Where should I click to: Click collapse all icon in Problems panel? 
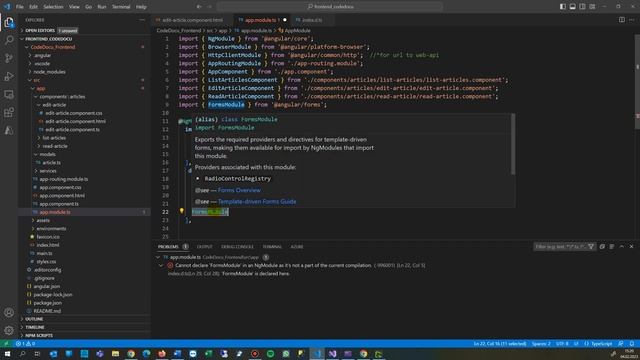click(602, 247)
